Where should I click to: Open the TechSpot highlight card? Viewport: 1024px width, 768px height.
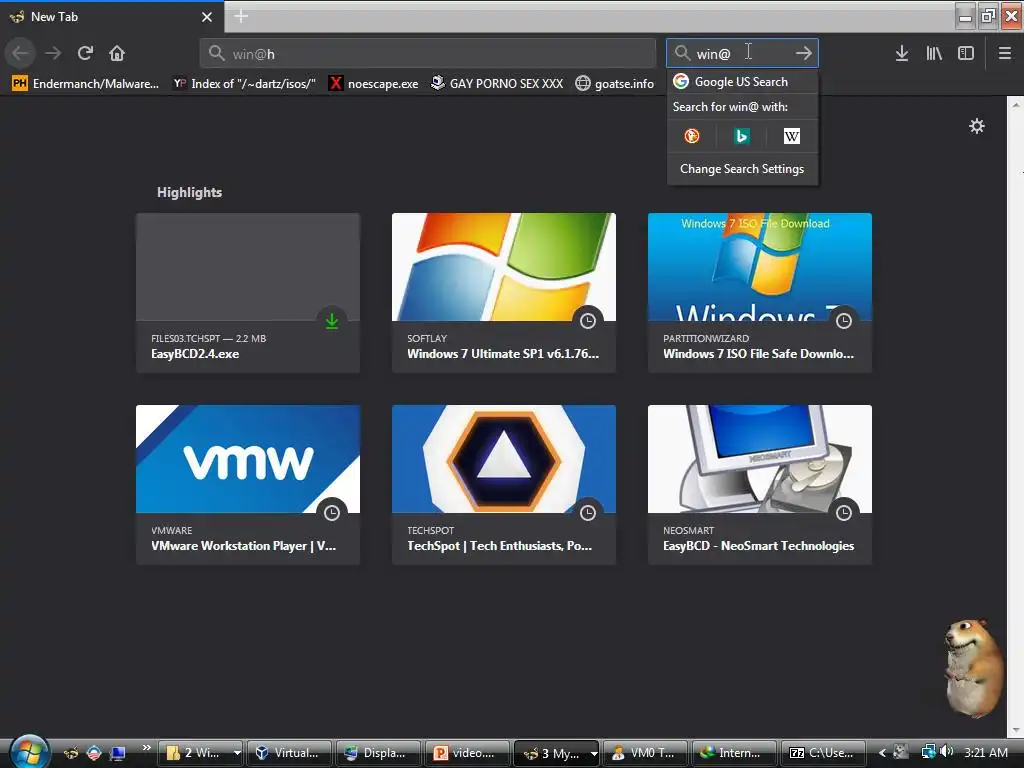504,485
